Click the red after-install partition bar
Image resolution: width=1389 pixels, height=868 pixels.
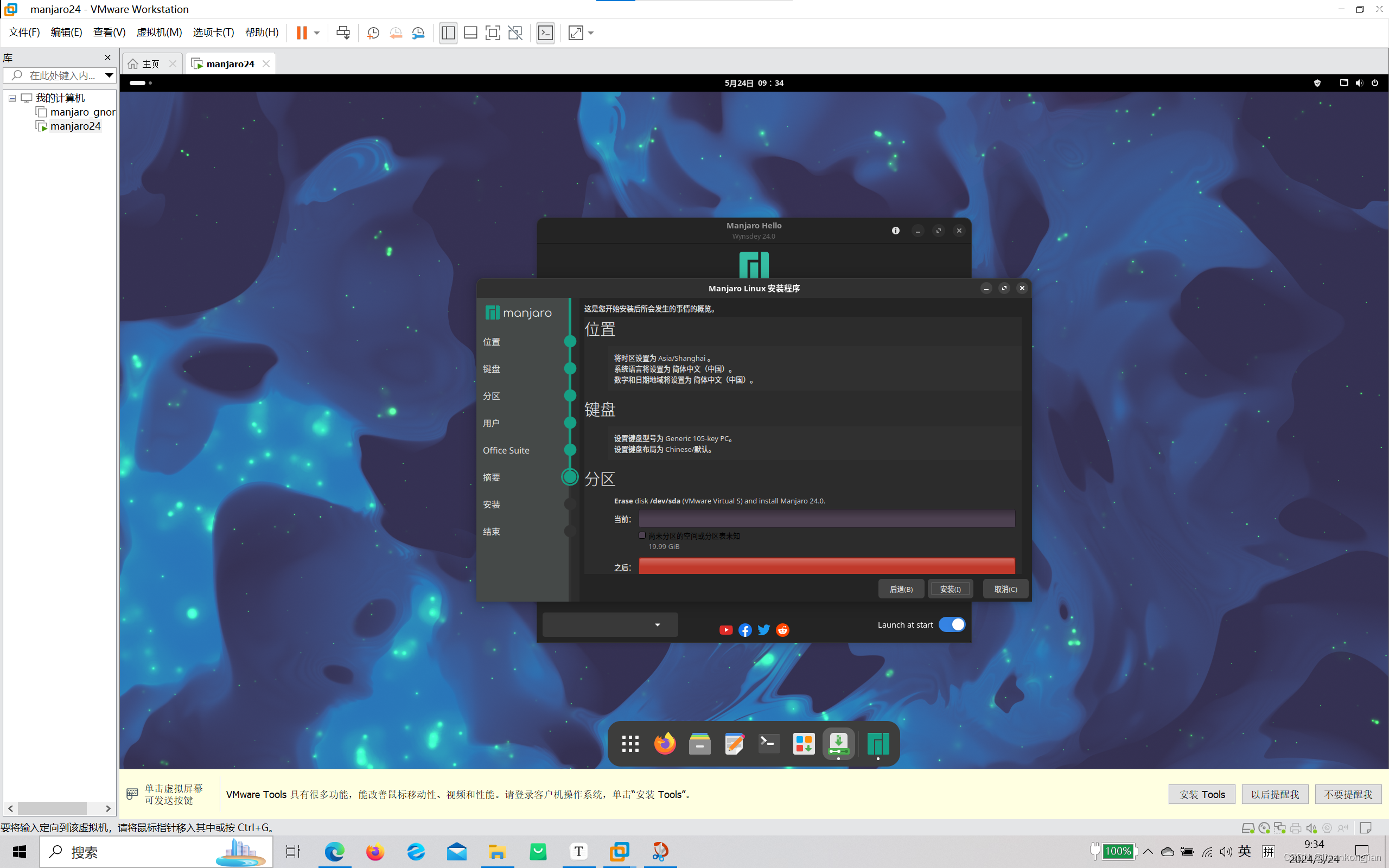826,566
